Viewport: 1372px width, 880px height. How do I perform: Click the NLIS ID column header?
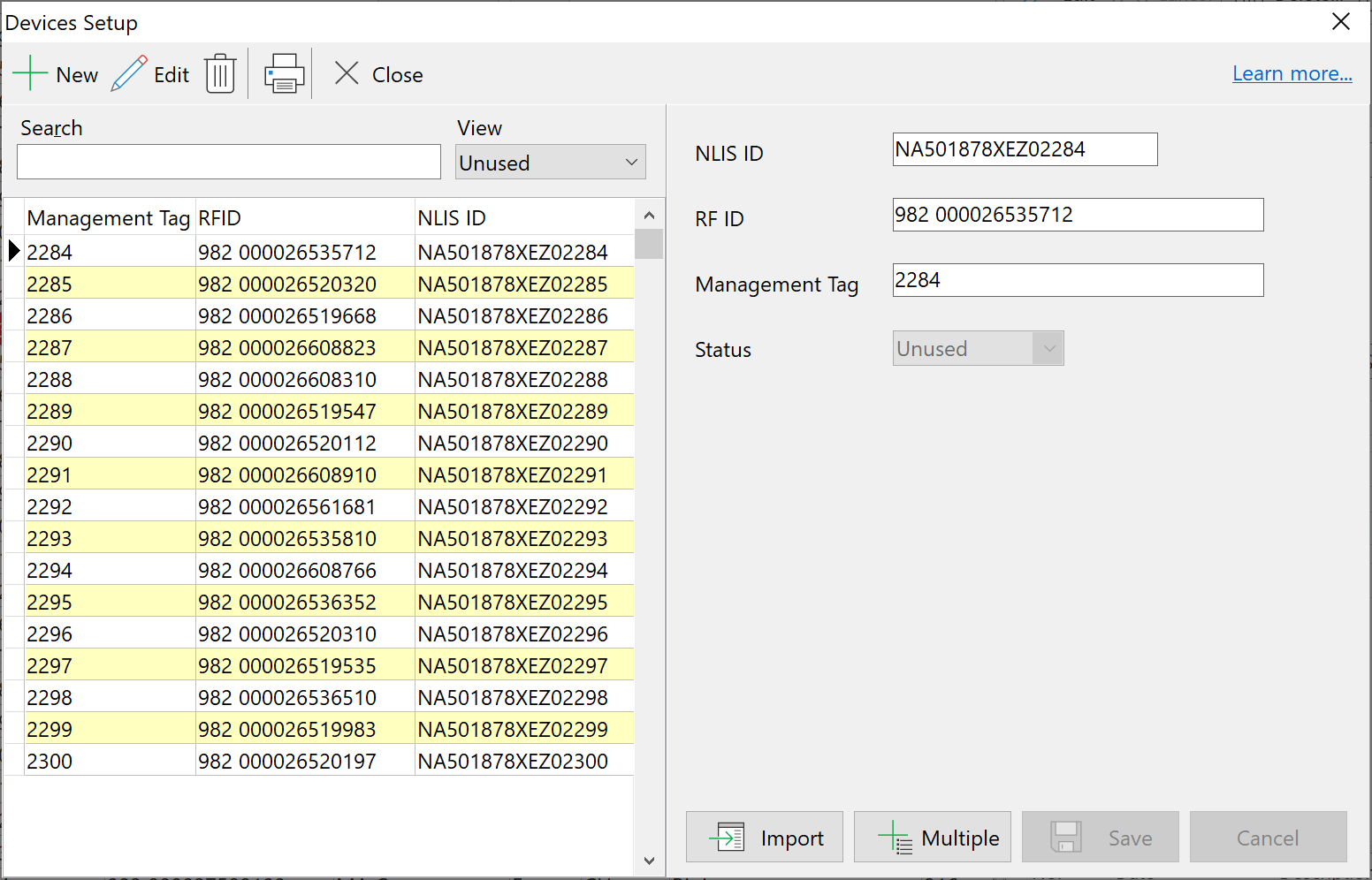[524, 217]
